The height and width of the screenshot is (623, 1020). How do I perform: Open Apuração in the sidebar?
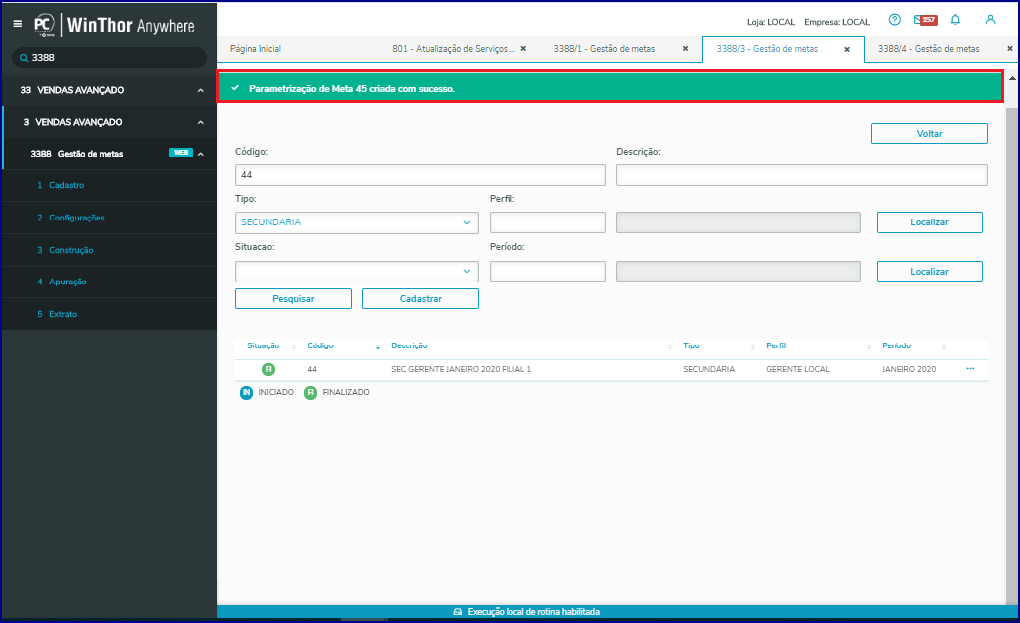coord(68,282)
